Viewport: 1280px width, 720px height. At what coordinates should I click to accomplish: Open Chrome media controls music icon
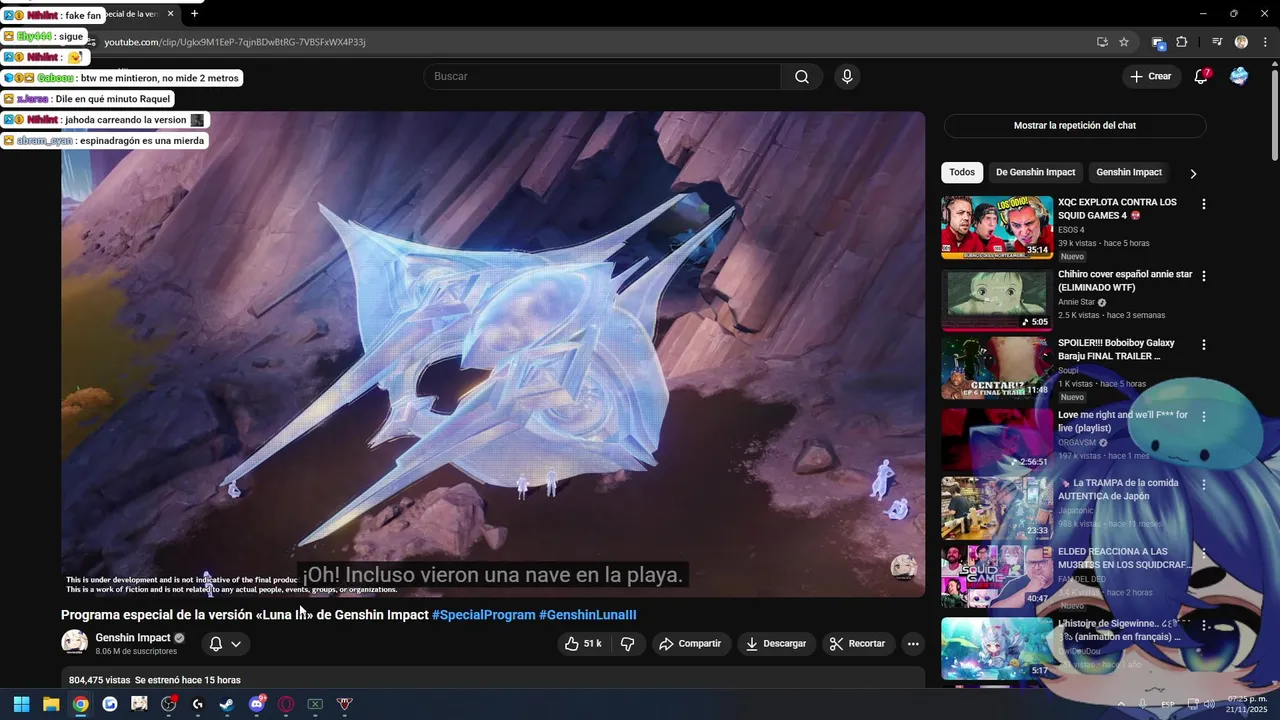1217,42
